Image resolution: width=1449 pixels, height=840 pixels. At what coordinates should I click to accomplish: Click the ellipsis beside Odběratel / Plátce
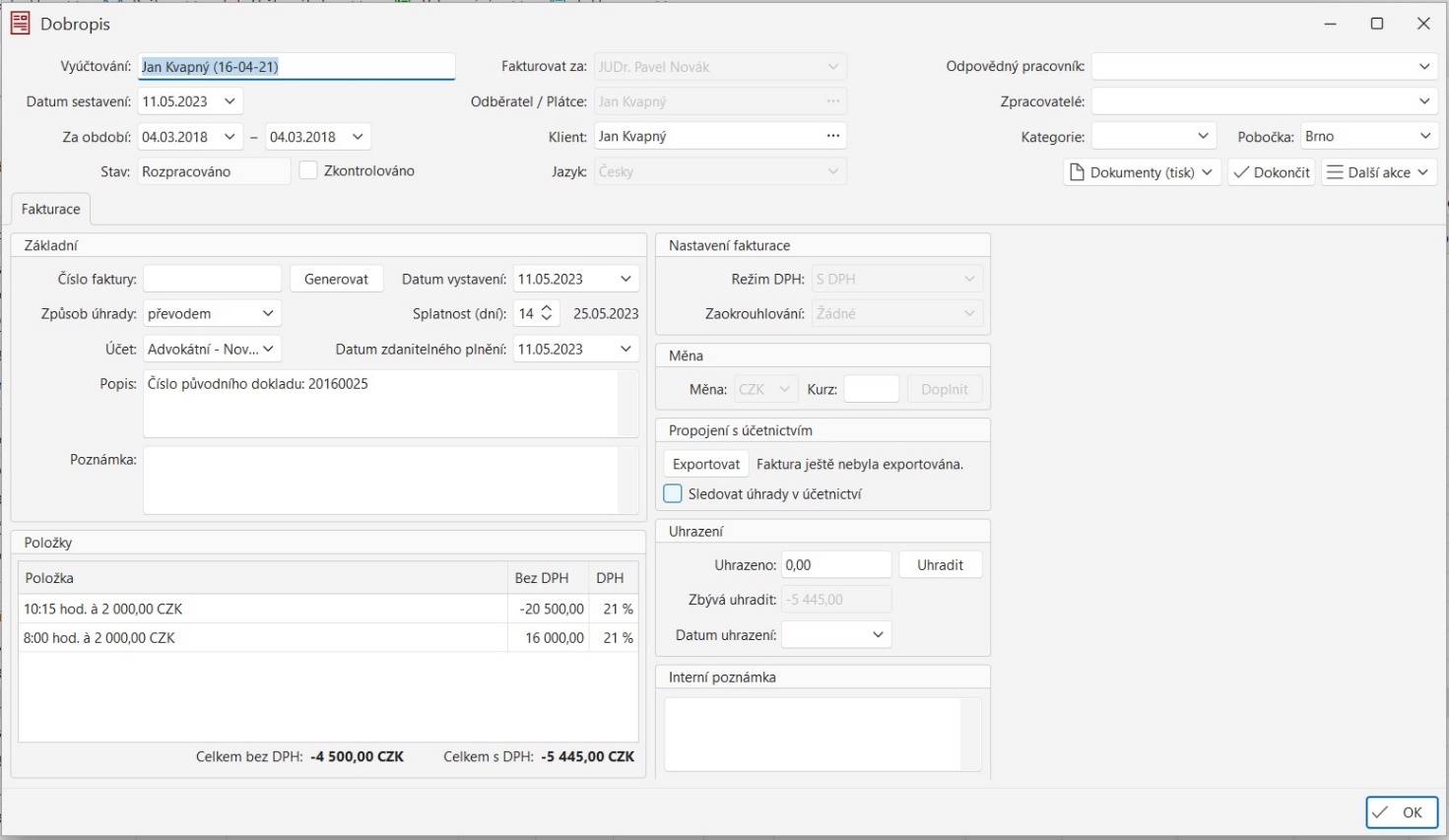[x=832, y=100]
